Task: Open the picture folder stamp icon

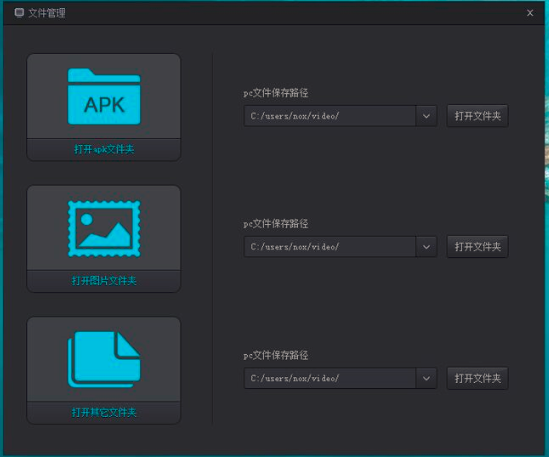Action: pyautogui.click(x=104, y=228)
